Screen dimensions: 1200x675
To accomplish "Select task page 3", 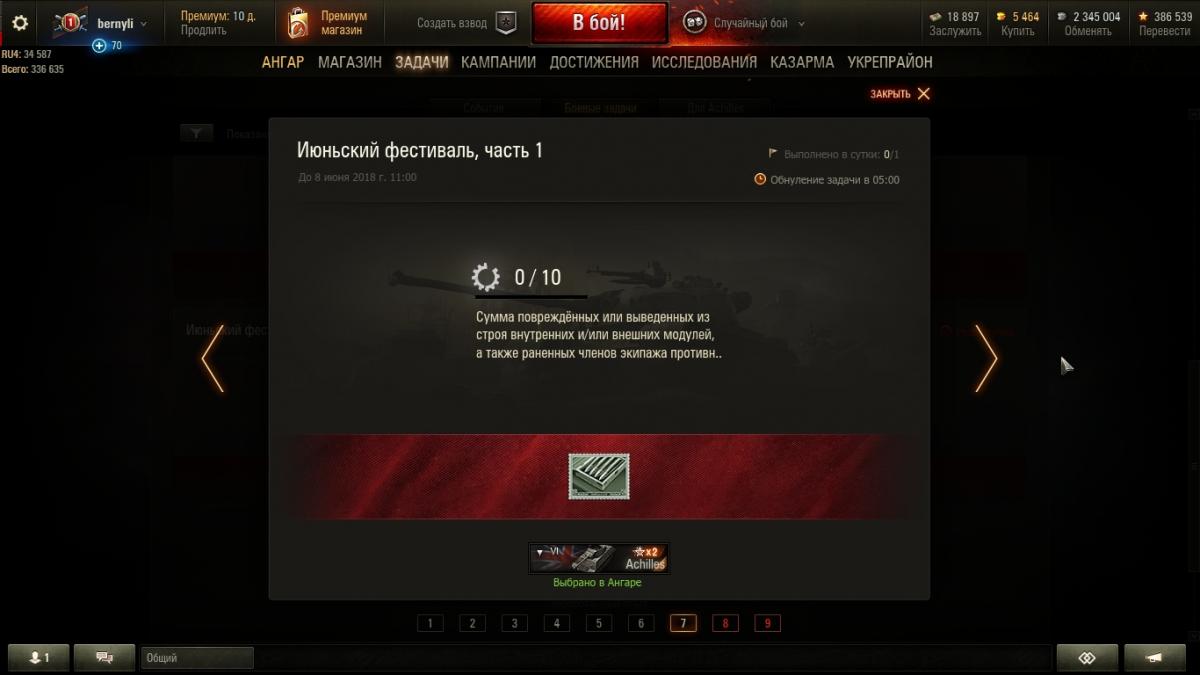I will tap(514, 623).
